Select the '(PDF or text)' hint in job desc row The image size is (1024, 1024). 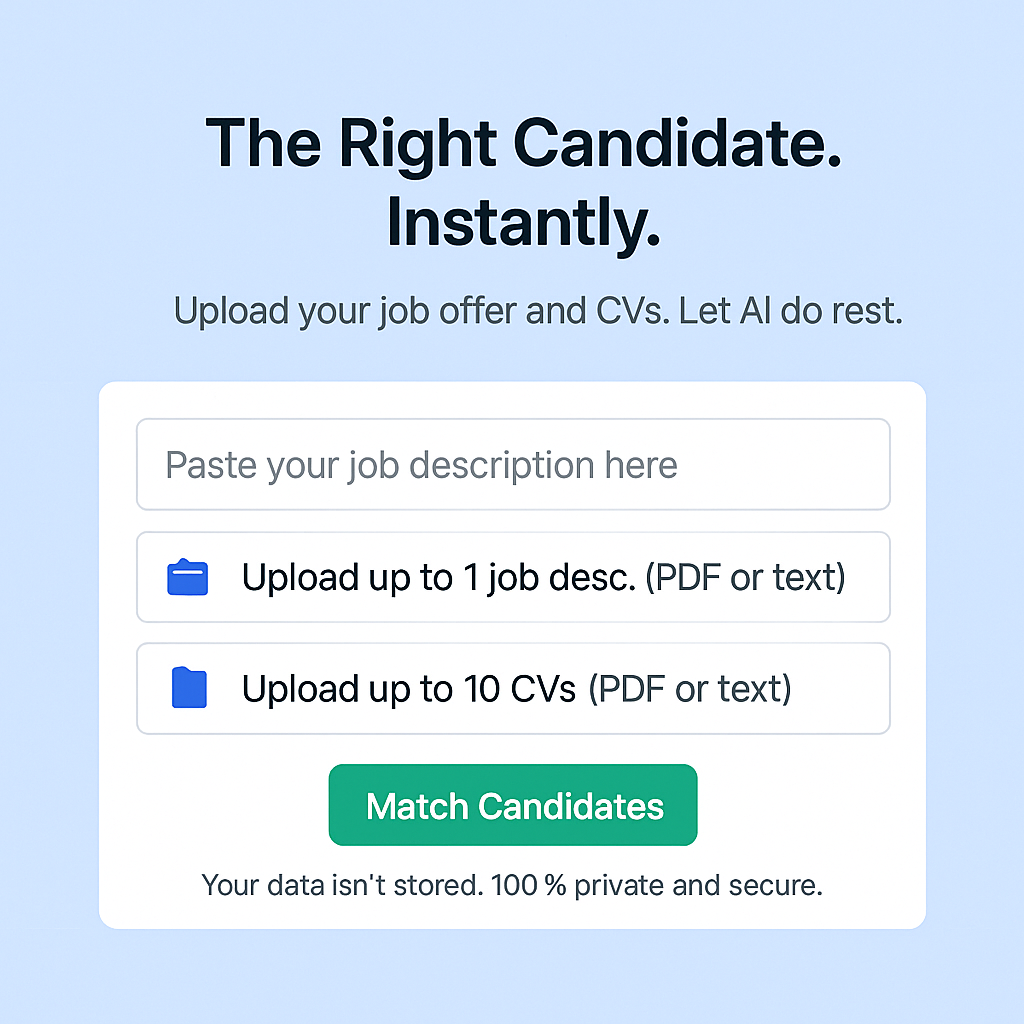pyautogui.click(x=745, y=578)
